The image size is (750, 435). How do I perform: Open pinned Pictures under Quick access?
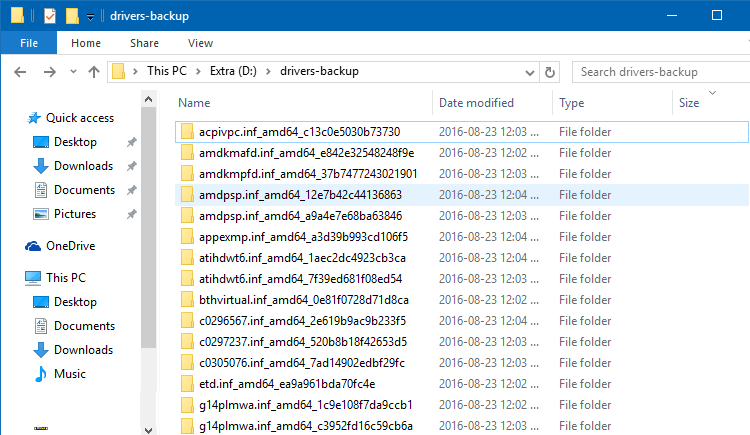[x=65, y=214]
